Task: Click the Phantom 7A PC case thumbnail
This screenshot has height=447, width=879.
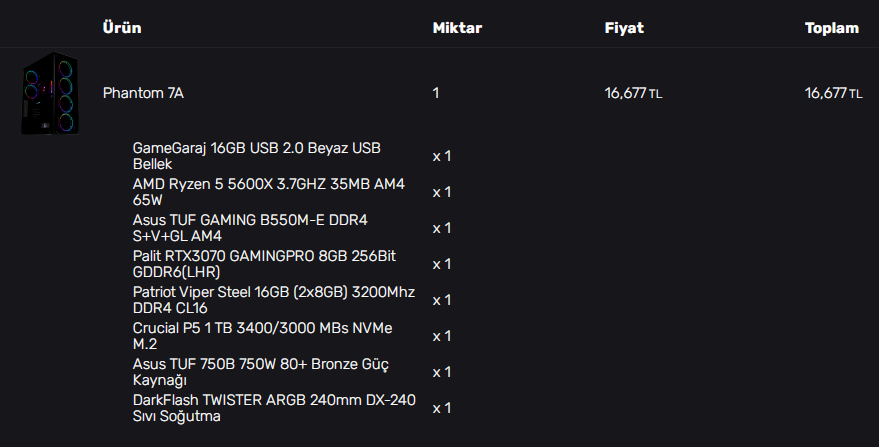Action: [x=49, y=93]
